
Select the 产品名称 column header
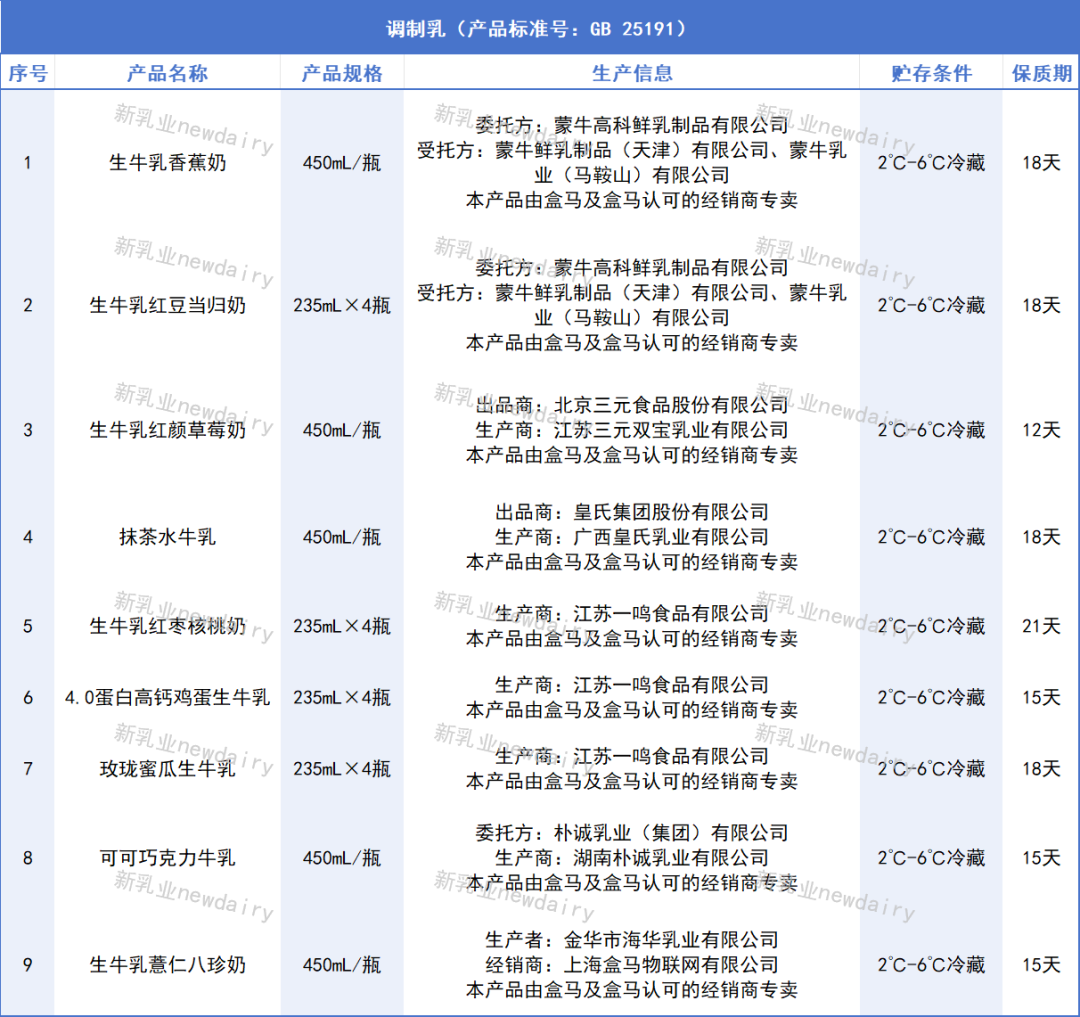point(167,73)
